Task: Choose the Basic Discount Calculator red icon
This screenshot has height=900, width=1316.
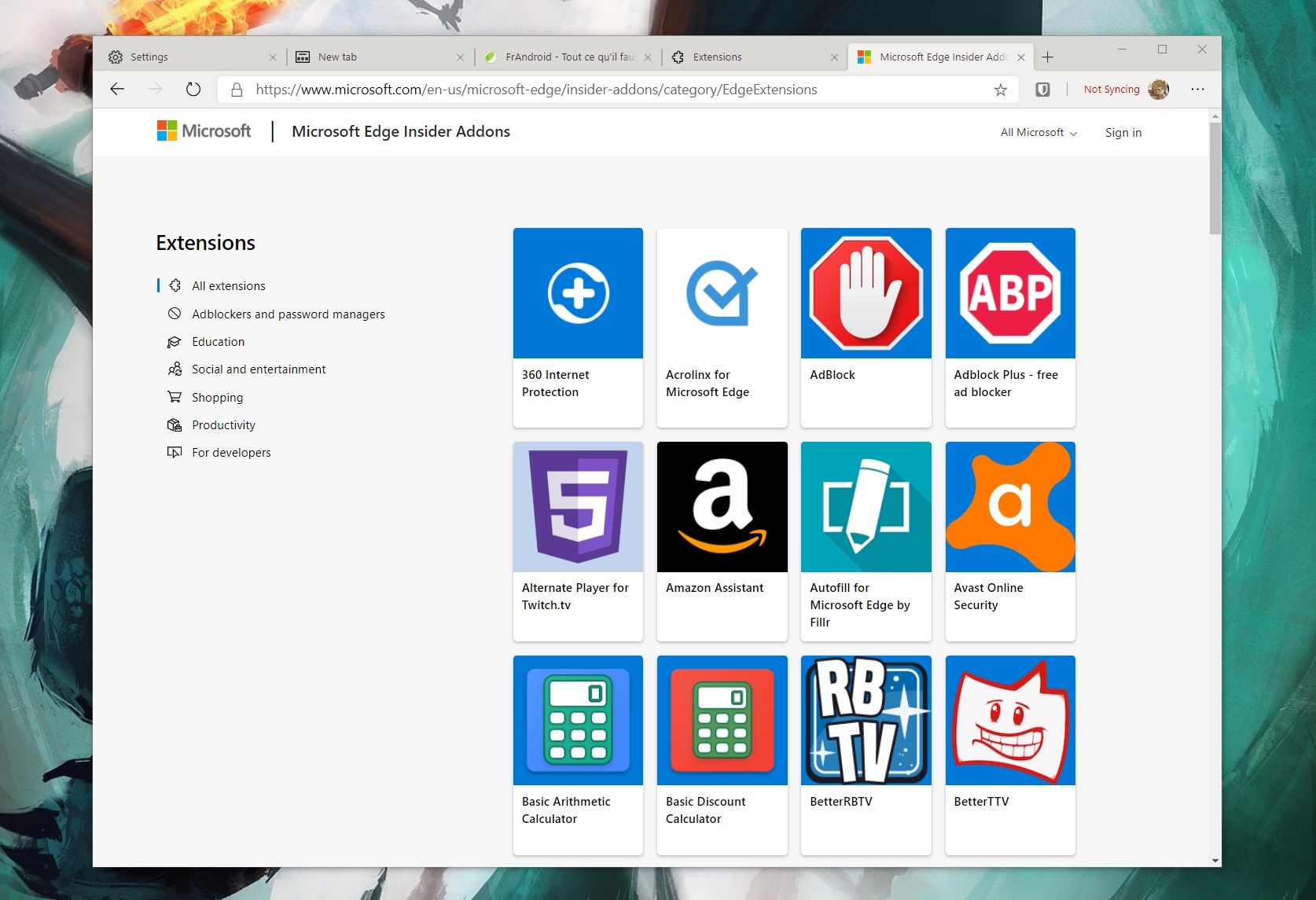Action: click(x=722, y=720)
